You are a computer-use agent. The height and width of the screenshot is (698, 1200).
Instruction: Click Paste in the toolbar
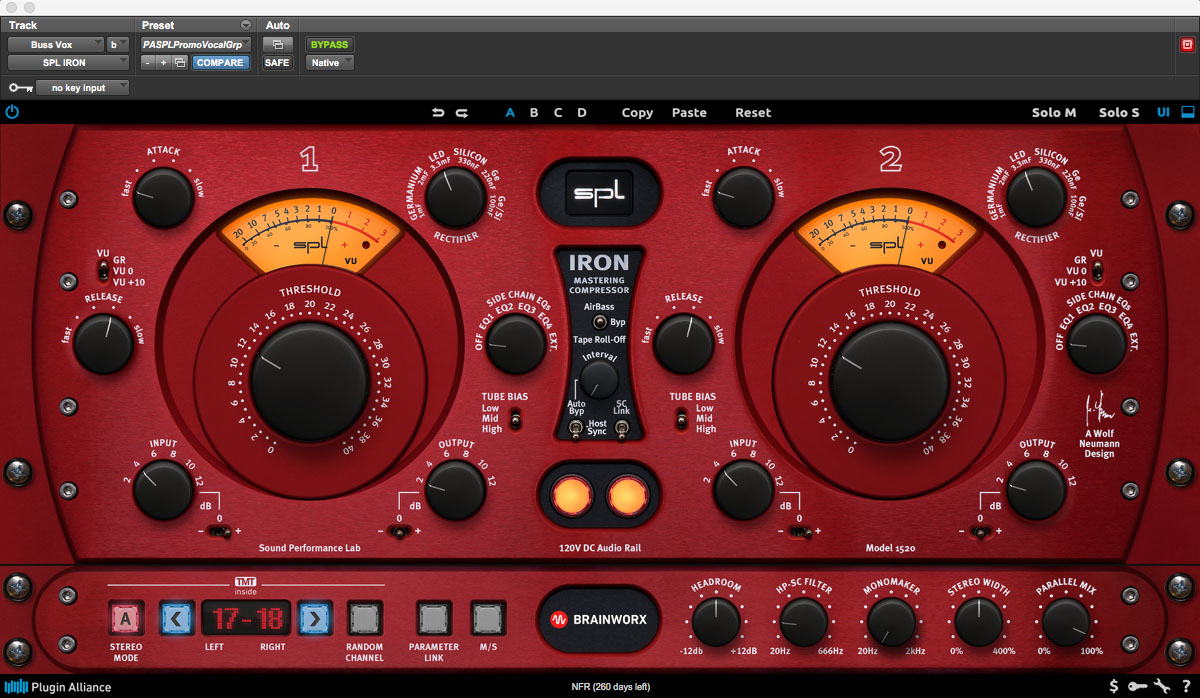[689, 113]
